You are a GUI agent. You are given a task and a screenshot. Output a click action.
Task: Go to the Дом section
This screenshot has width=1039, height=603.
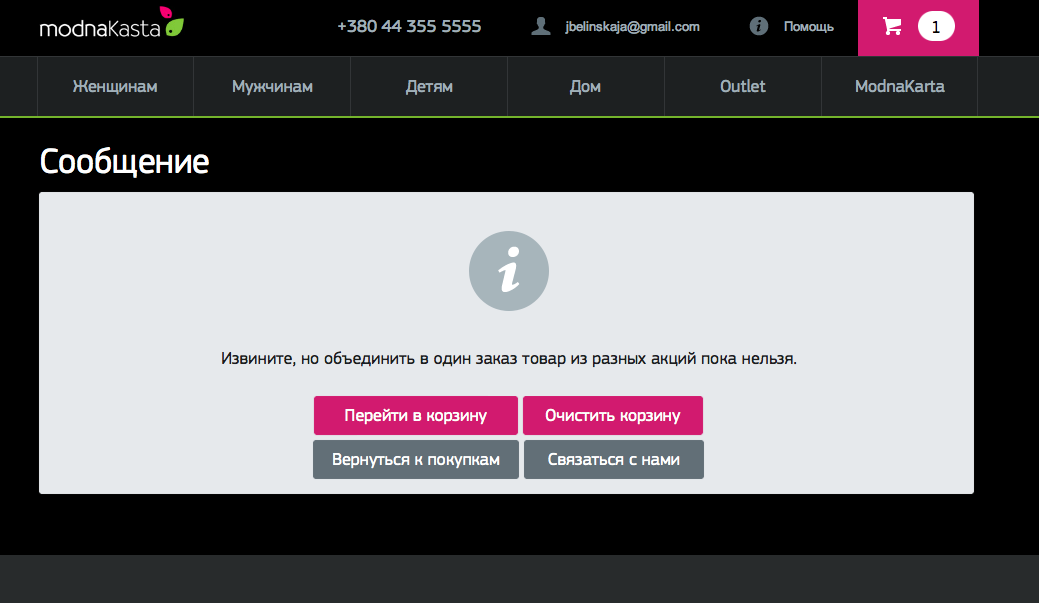[586, 86]
